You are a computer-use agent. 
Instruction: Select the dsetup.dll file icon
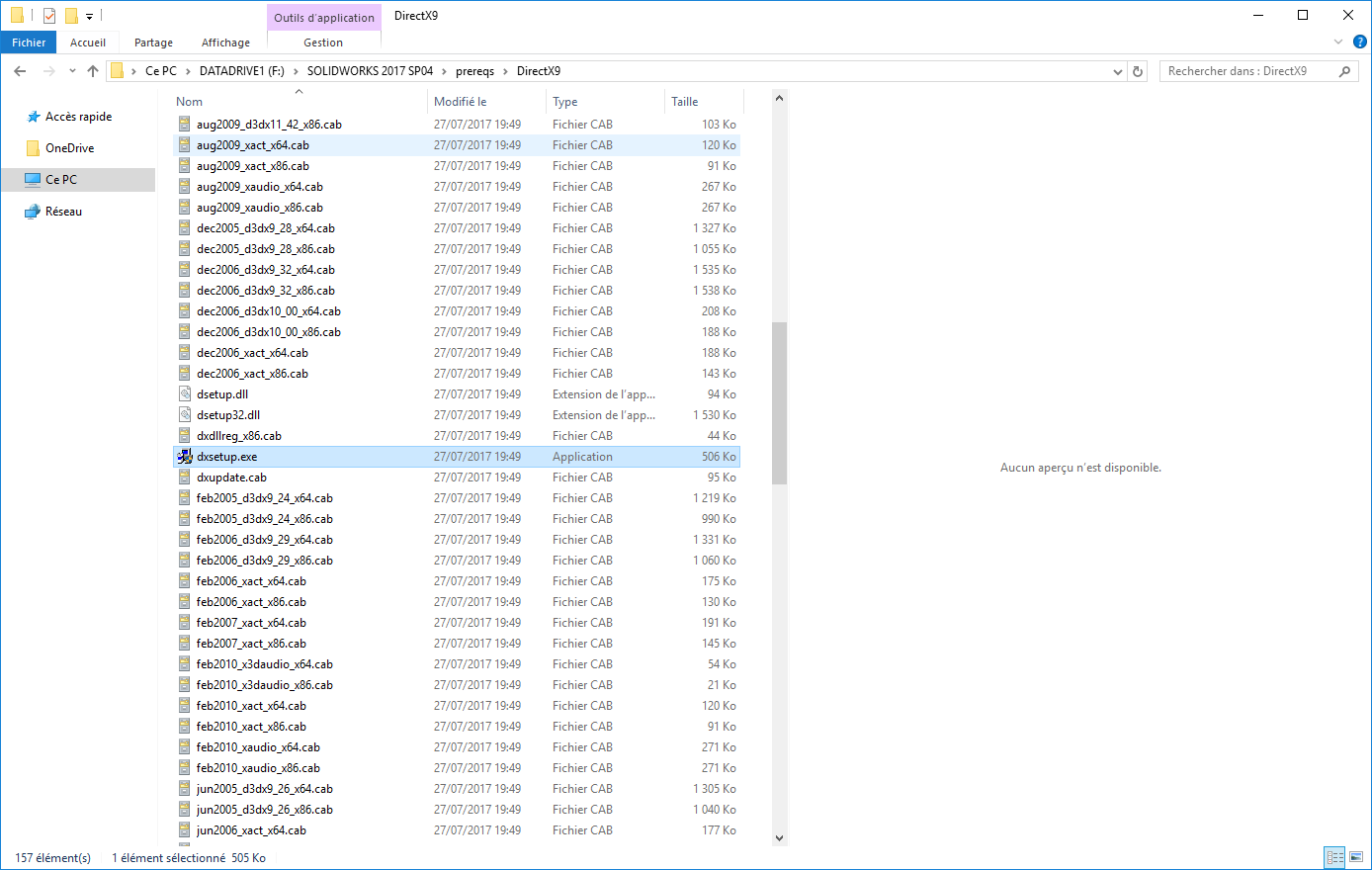184,394
